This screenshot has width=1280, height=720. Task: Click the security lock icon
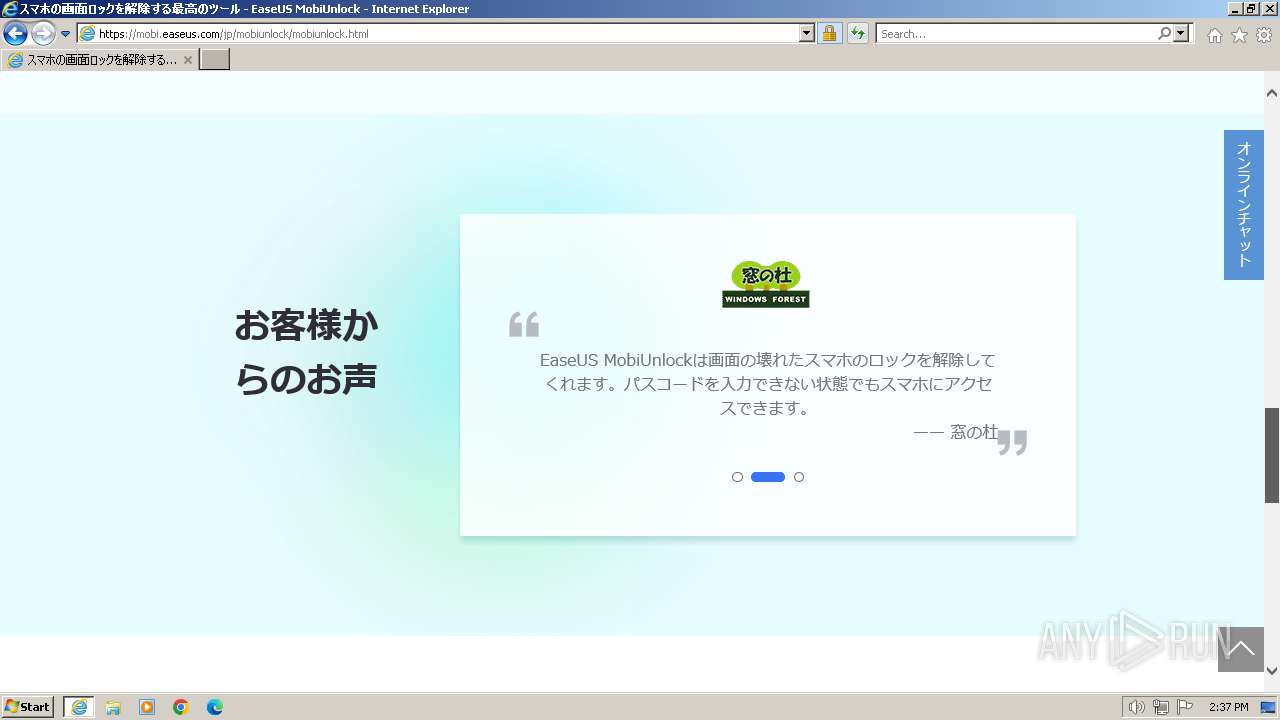pyautogui.click(x=829, y=33)
